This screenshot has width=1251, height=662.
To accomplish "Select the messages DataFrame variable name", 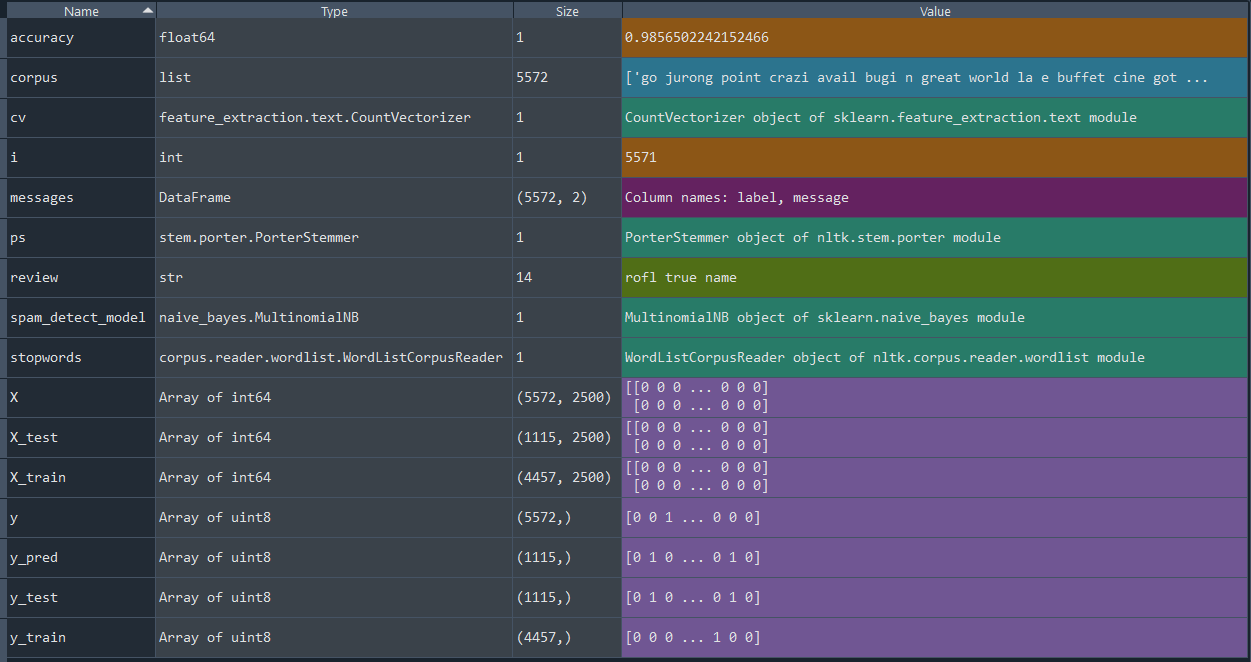I will [x=42, y=198].
